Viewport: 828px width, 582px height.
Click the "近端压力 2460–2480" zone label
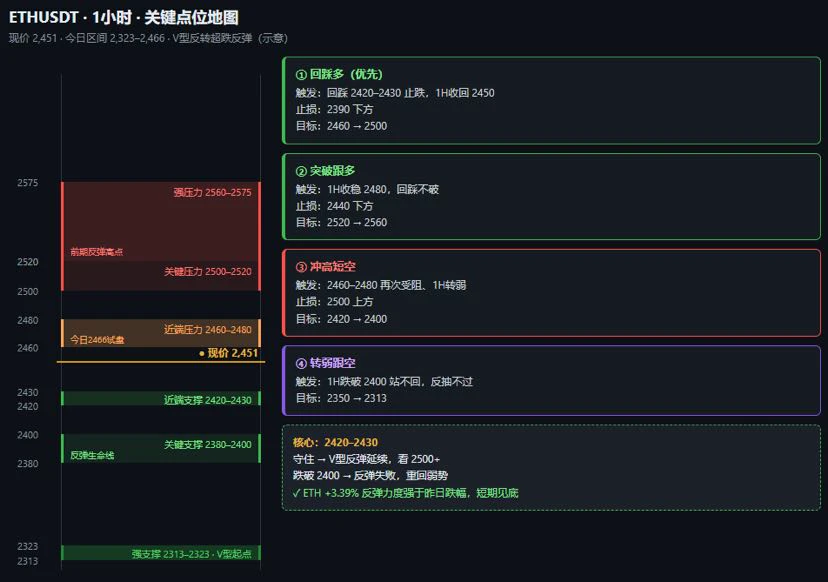pyautogui.click(x=208, y=330)
